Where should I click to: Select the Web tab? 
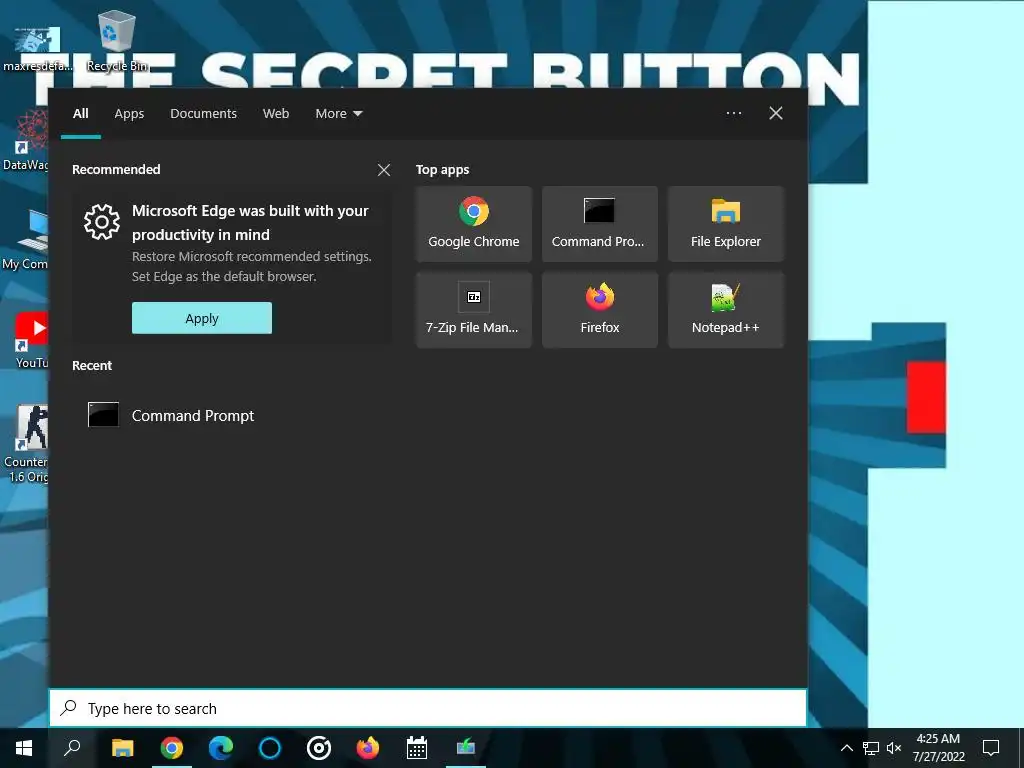tap(276, 114)
